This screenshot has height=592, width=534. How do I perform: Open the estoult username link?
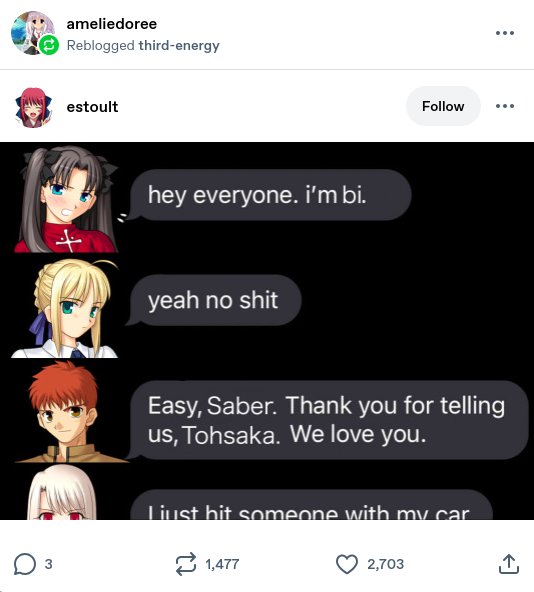pos(92,107)
